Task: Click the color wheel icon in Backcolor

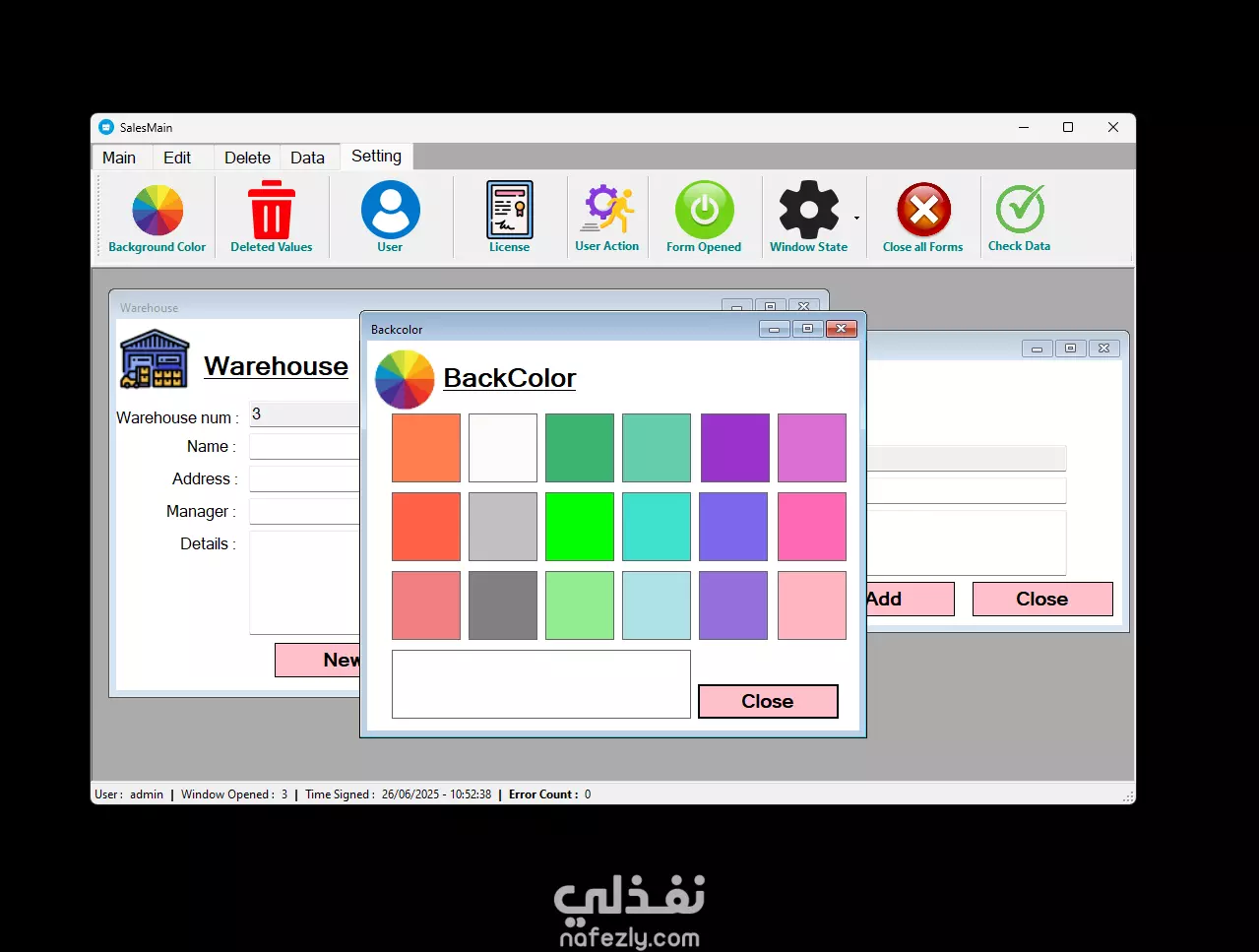Action: pos(405,379)
